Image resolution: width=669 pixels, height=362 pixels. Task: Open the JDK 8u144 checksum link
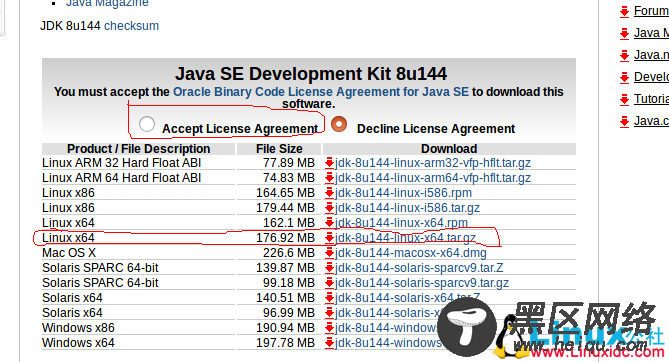131,26
